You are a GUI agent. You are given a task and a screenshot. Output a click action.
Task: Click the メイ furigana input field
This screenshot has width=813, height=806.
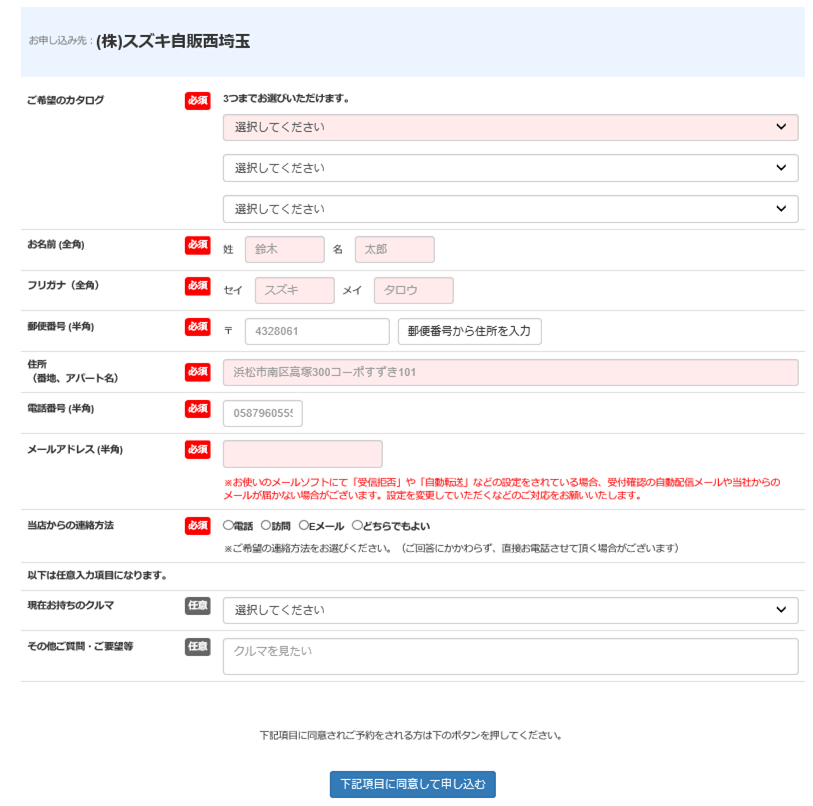414,290
